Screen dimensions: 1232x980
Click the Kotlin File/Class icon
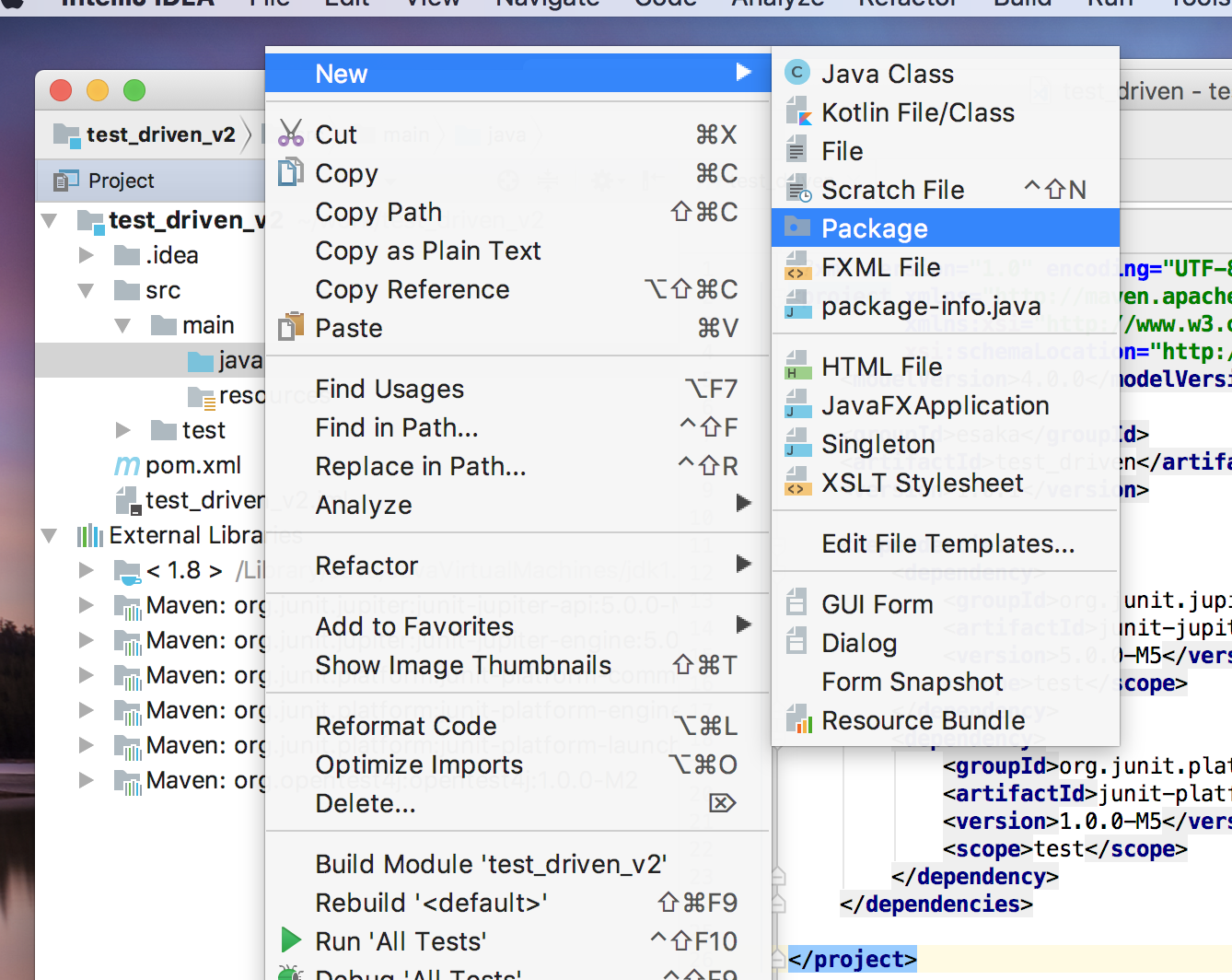pyautogui.click(x=797, y=112)
